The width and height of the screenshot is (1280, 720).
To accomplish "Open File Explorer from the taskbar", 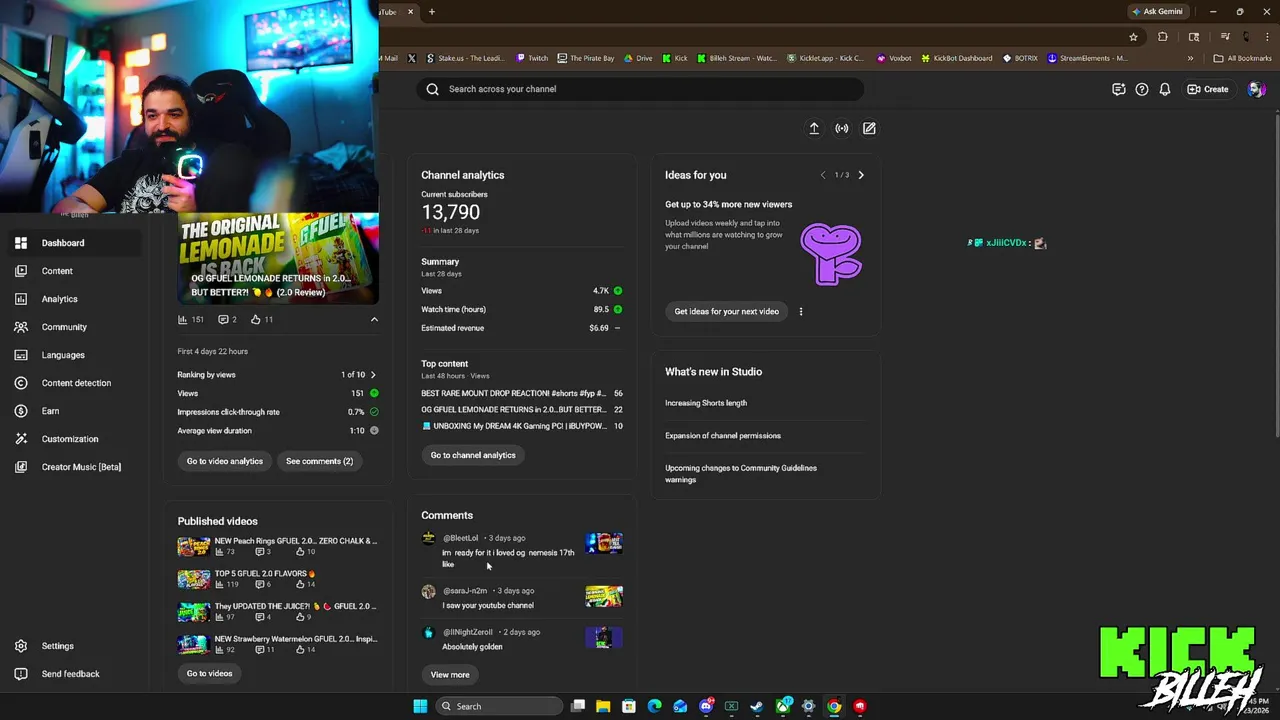I will click(x=603, y=706).
